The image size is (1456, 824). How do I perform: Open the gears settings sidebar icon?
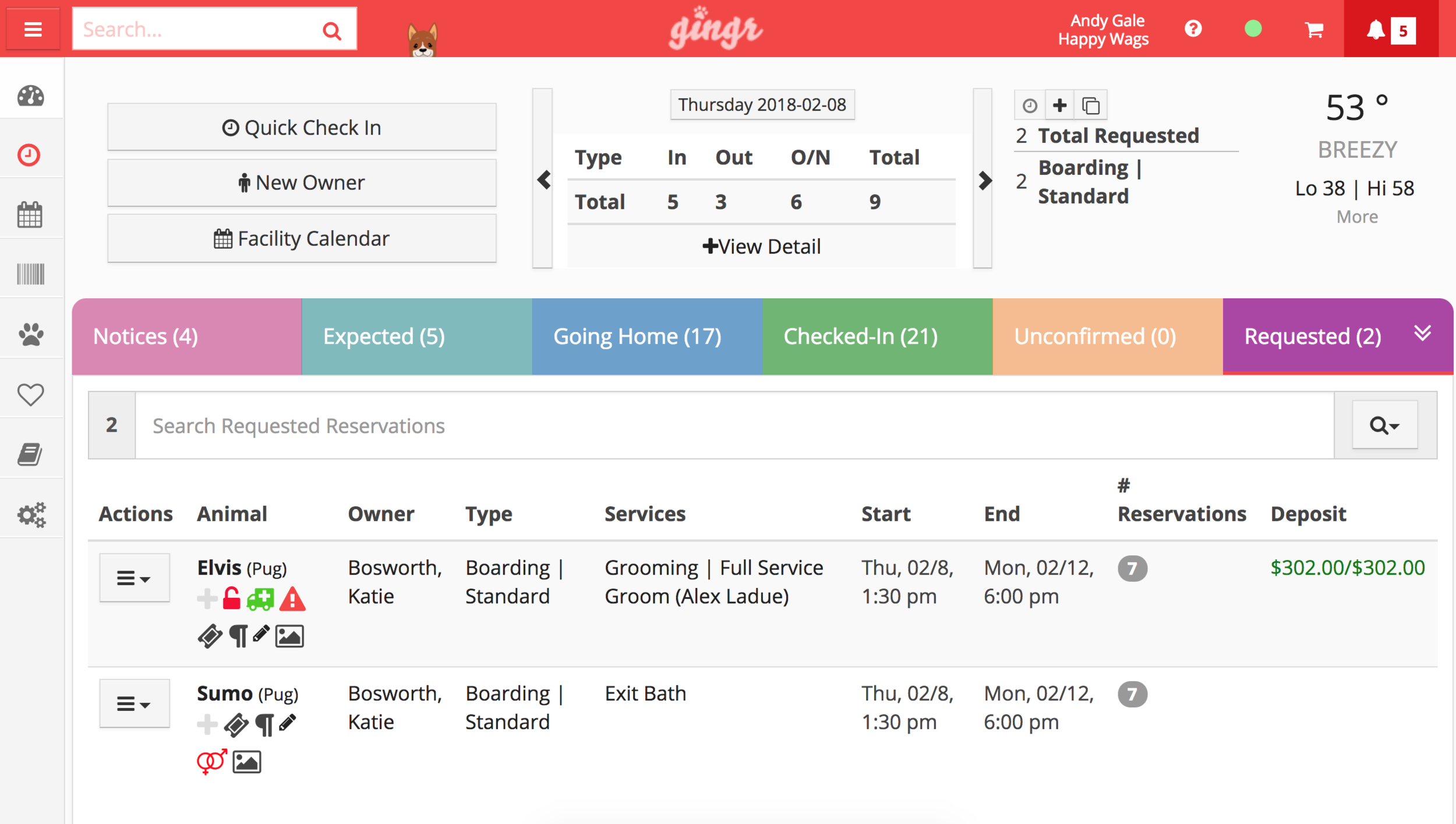tap(31, 515)
